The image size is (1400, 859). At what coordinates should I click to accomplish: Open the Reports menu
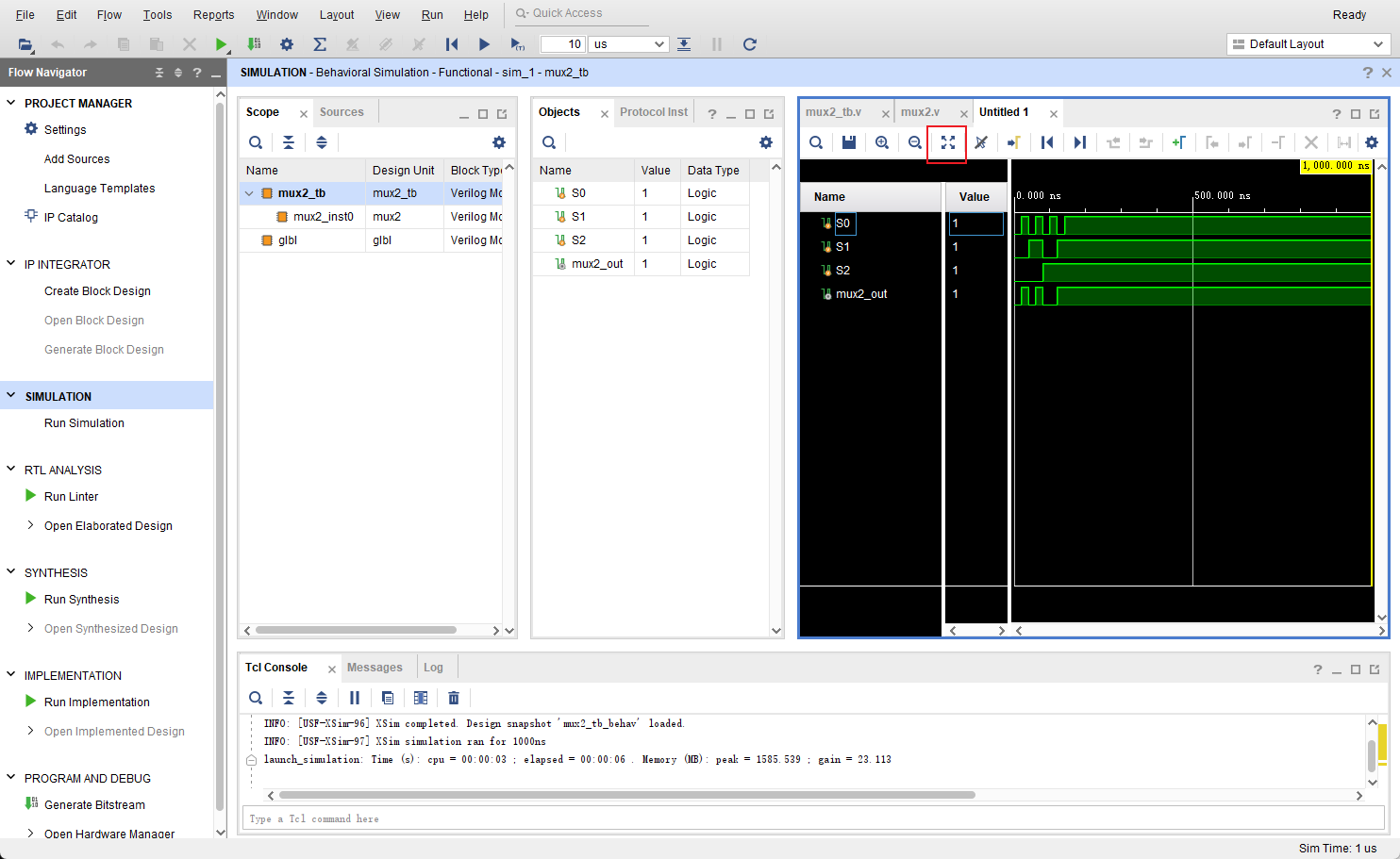(x=213, y=15)
